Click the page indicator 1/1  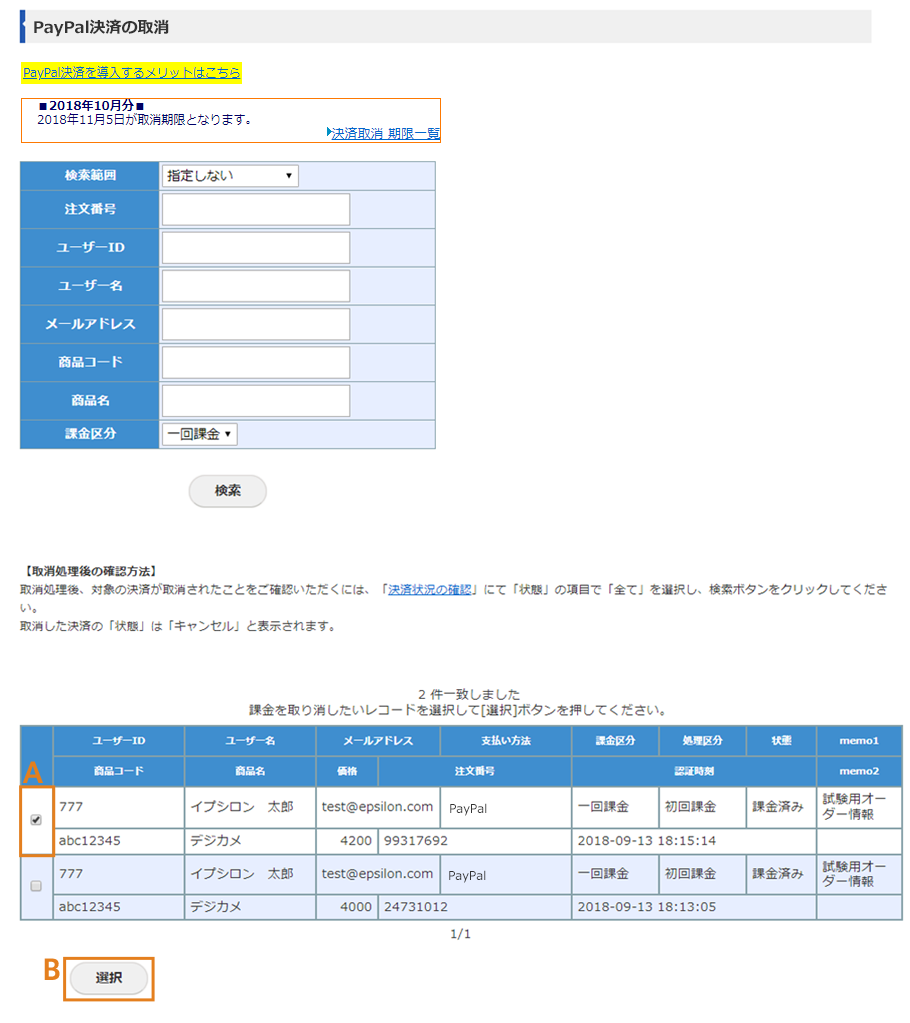coord(461,934)
